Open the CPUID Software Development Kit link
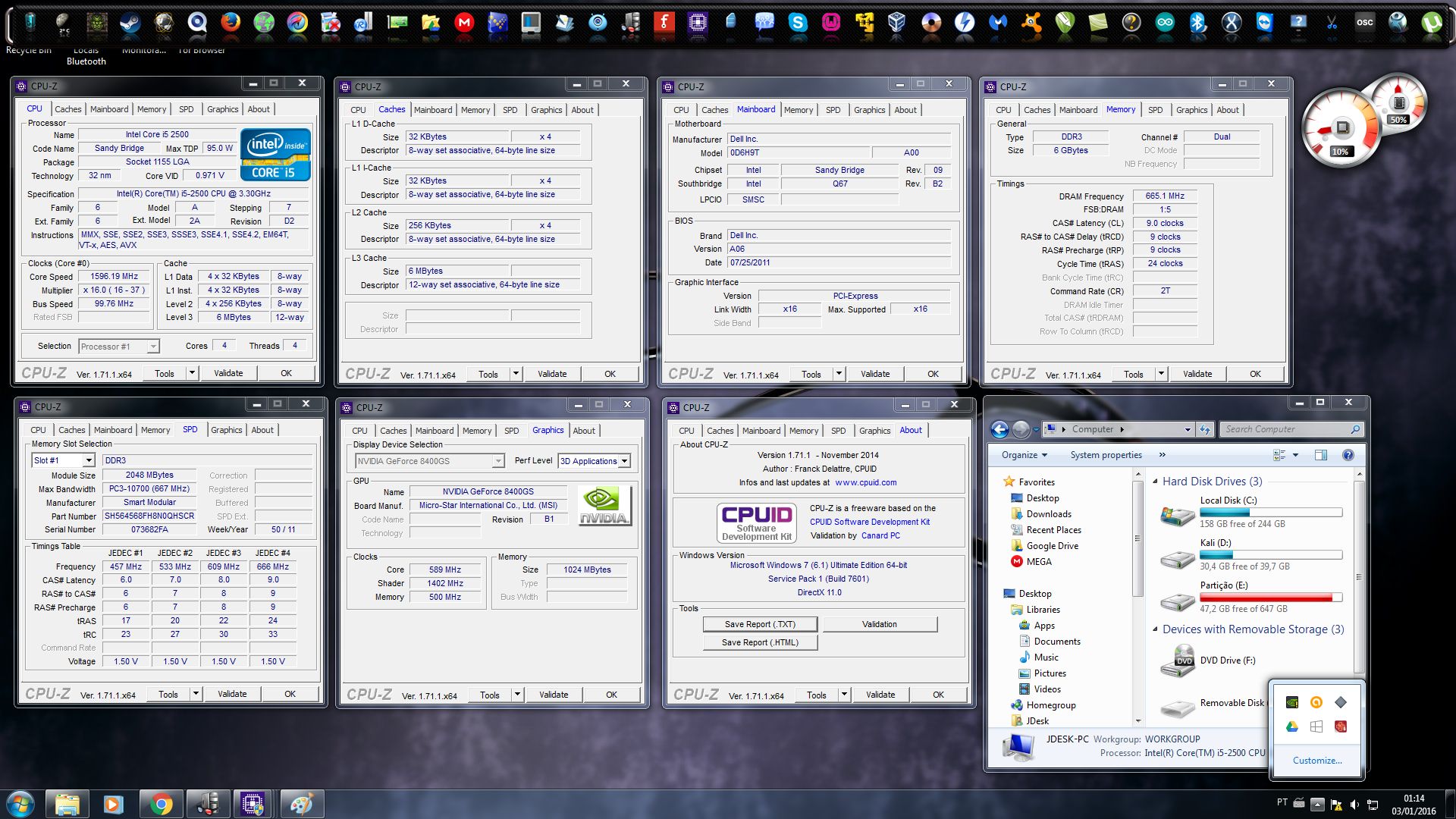 click(870, 522)
